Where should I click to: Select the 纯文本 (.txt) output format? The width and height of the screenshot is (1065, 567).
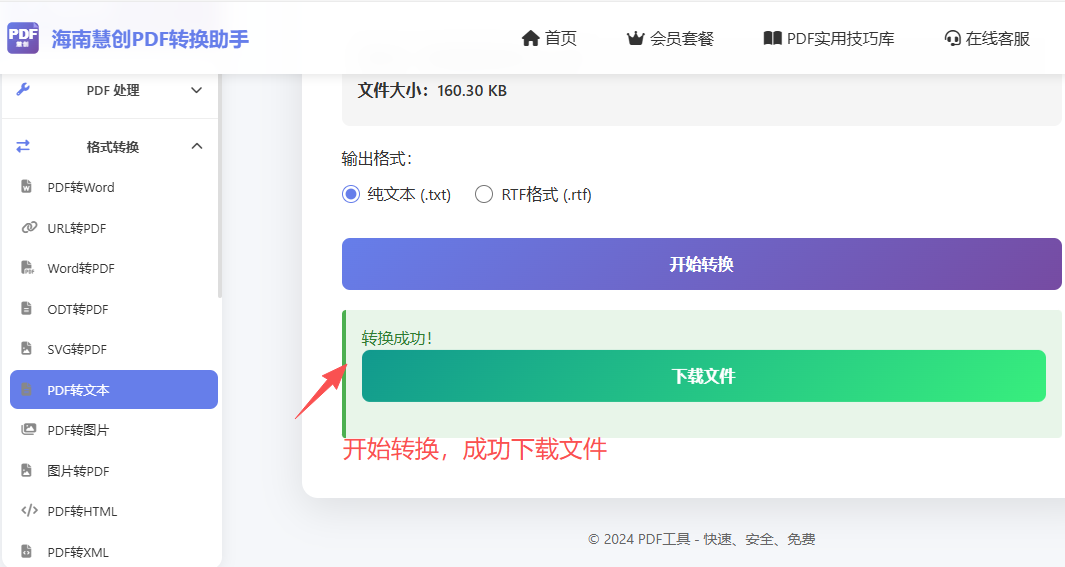[x=350, y=195]
